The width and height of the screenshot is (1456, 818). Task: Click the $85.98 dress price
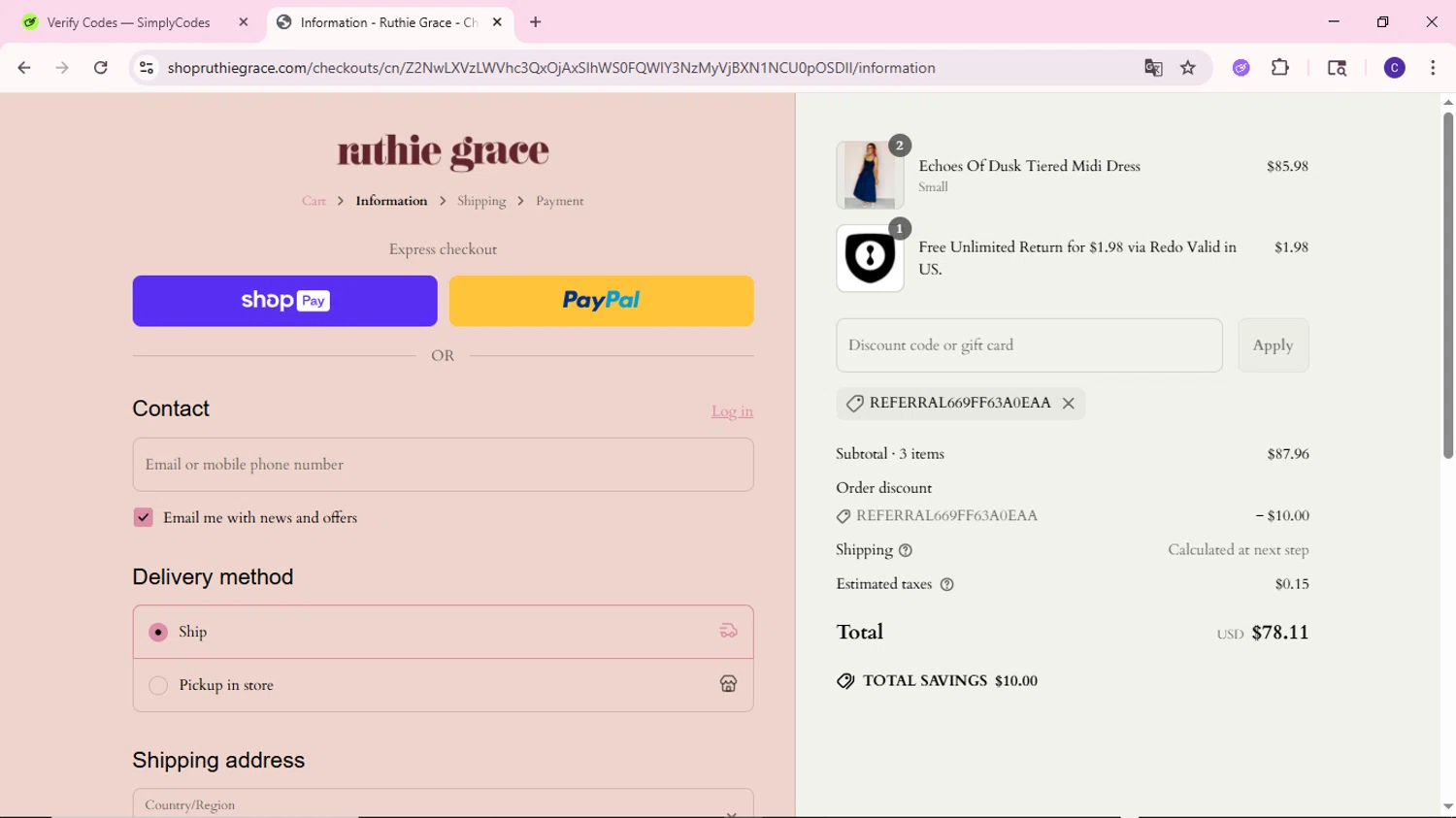[1287, 166]
